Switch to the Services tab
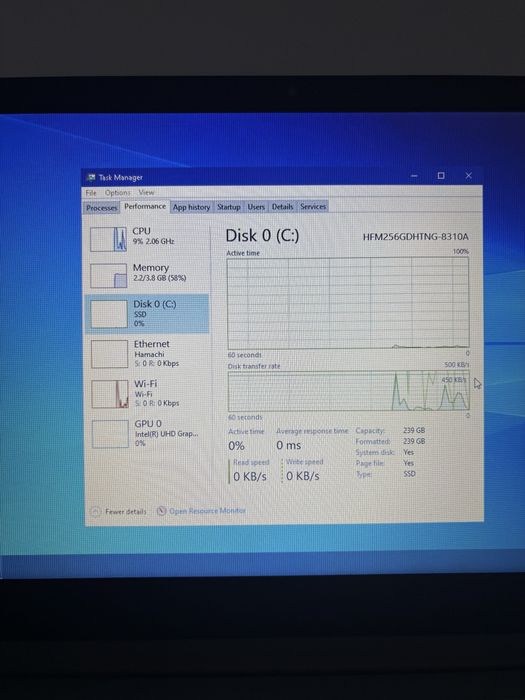Image resolution: width=525 pixels, height=700 pixels. click(313, 206)
